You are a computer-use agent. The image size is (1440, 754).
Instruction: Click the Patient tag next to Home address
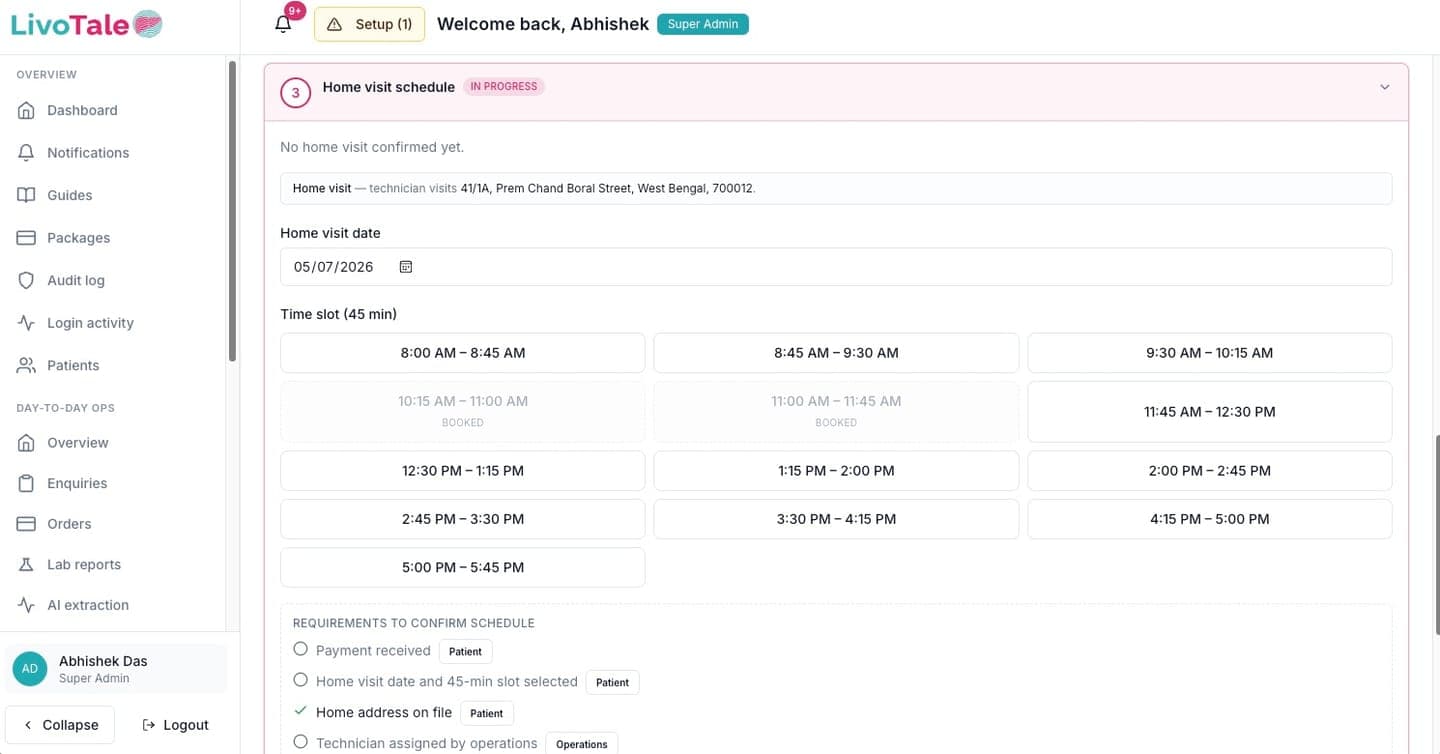pos(487,713)
